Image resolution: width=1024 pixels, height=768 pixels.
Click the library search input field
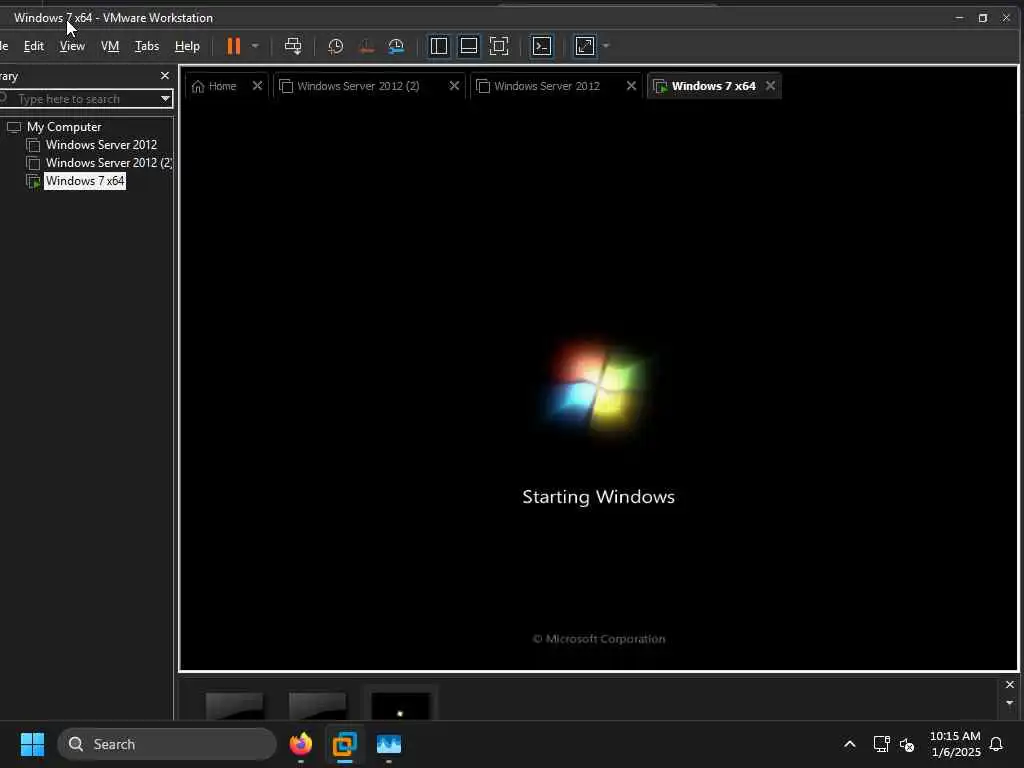click(x=80, y=99)
